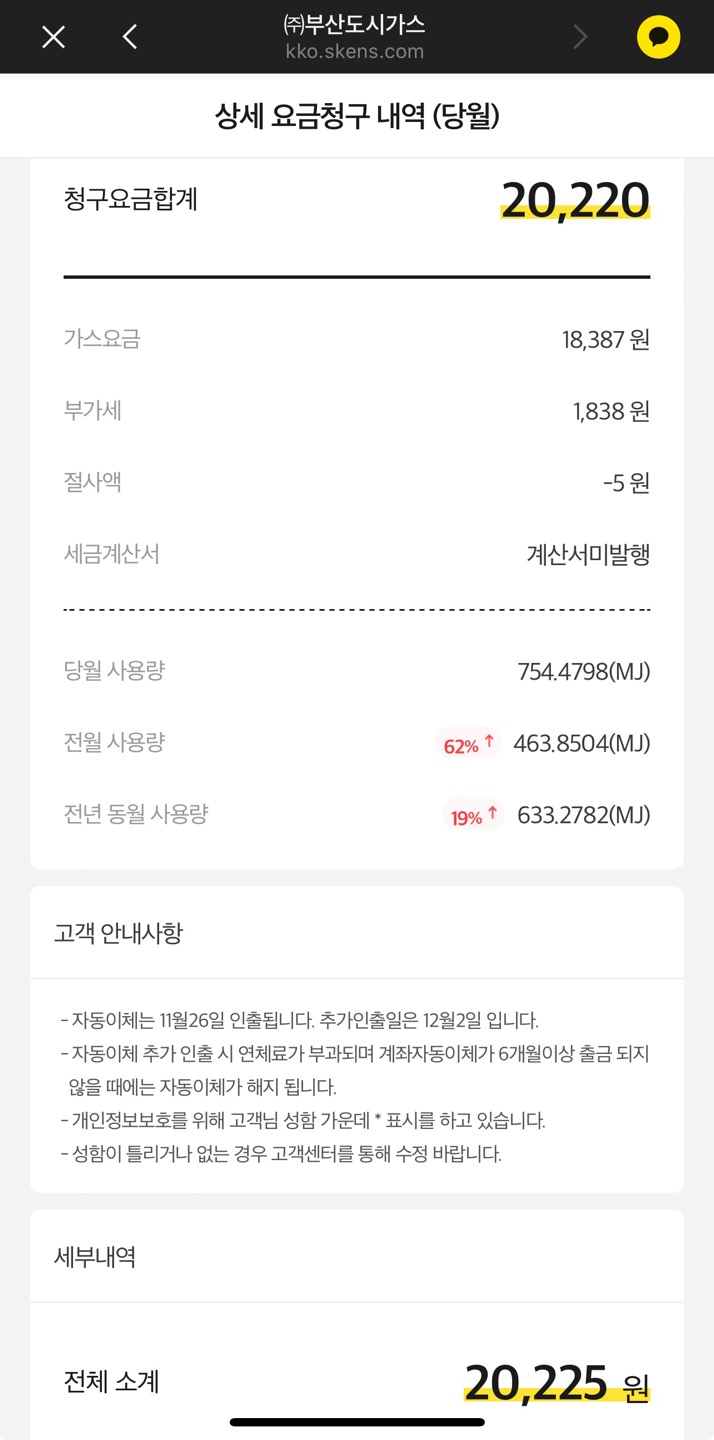
Task: Tap the 세부내역 section heading
Action: pos(95,1257)
